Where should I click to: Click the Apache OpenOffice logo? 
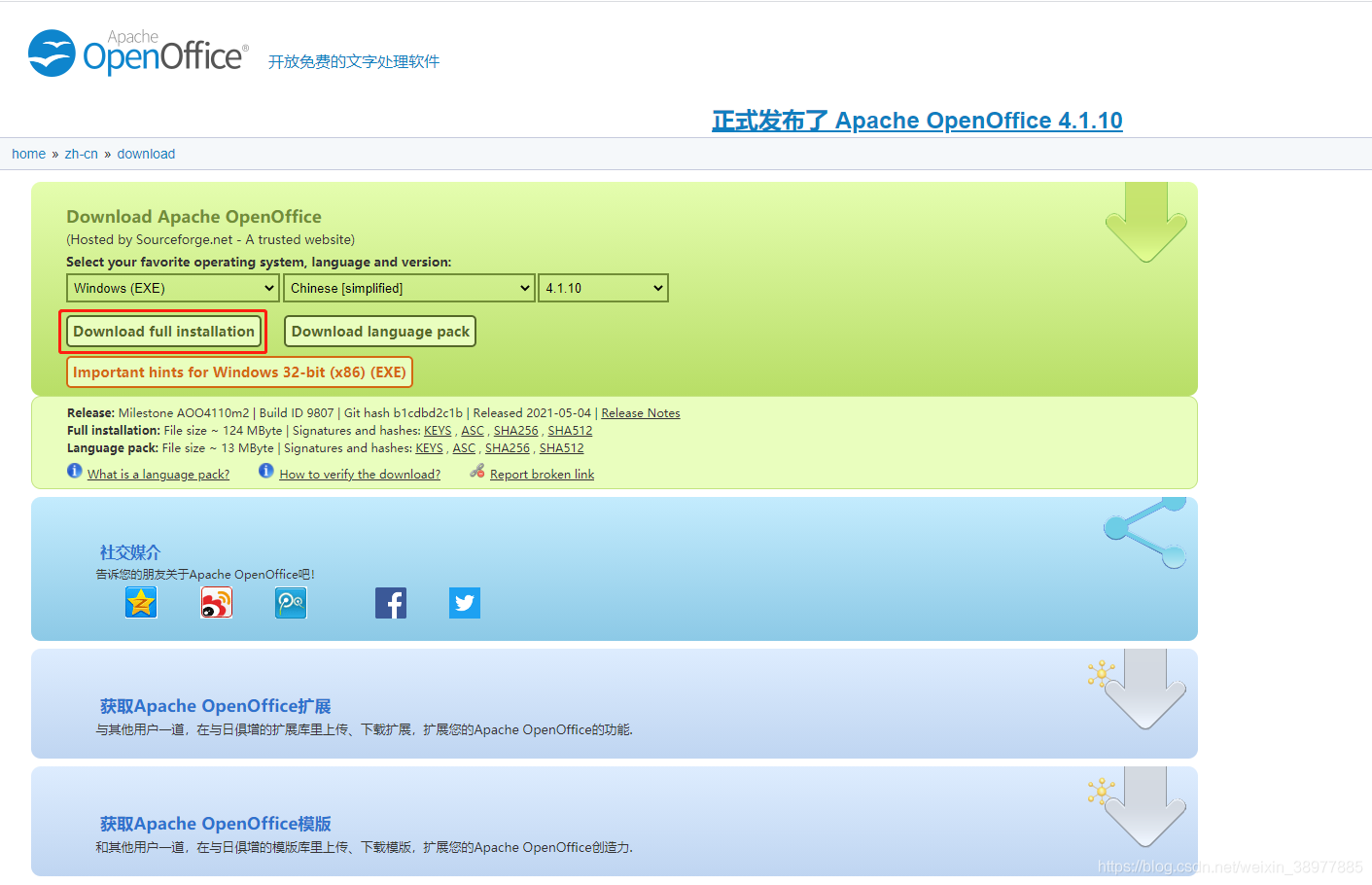tap(138, 53)
